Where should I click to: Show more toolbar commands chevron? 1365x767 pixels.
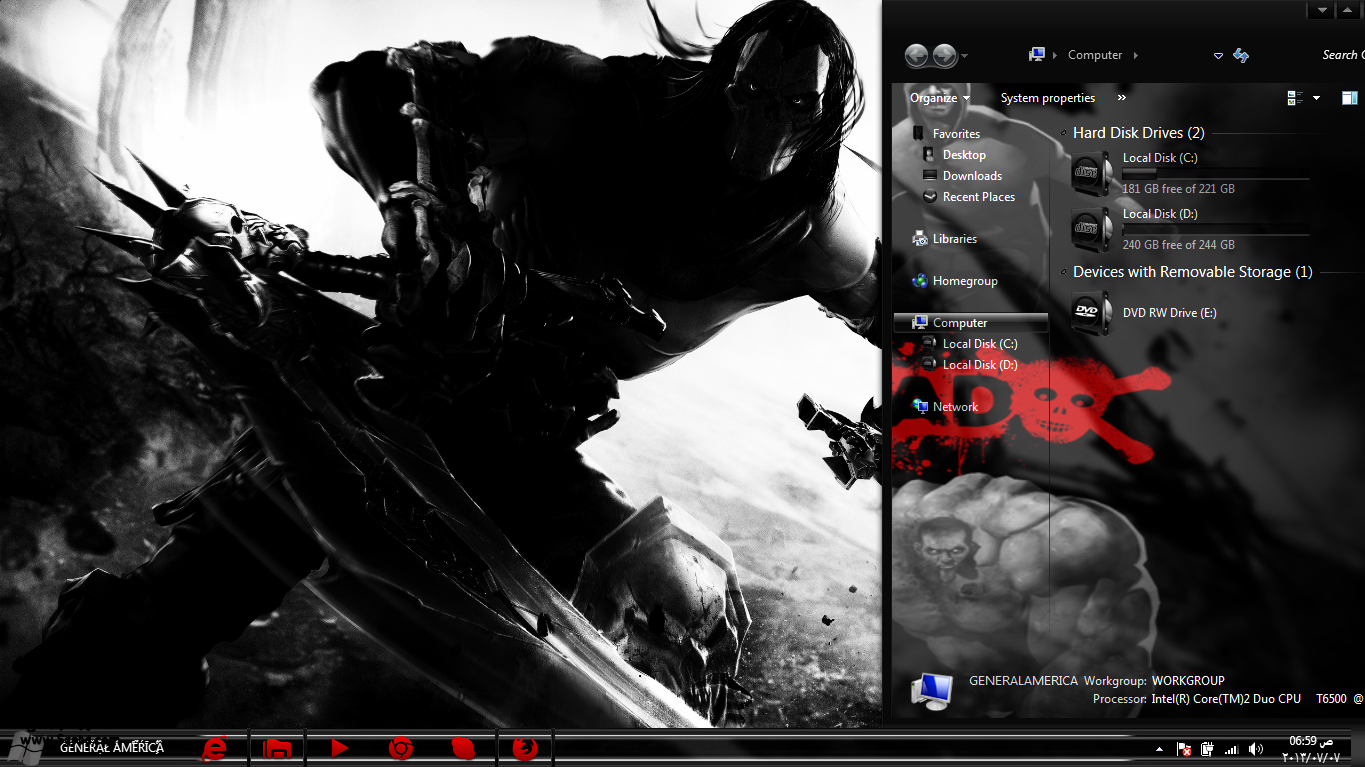1121,98
